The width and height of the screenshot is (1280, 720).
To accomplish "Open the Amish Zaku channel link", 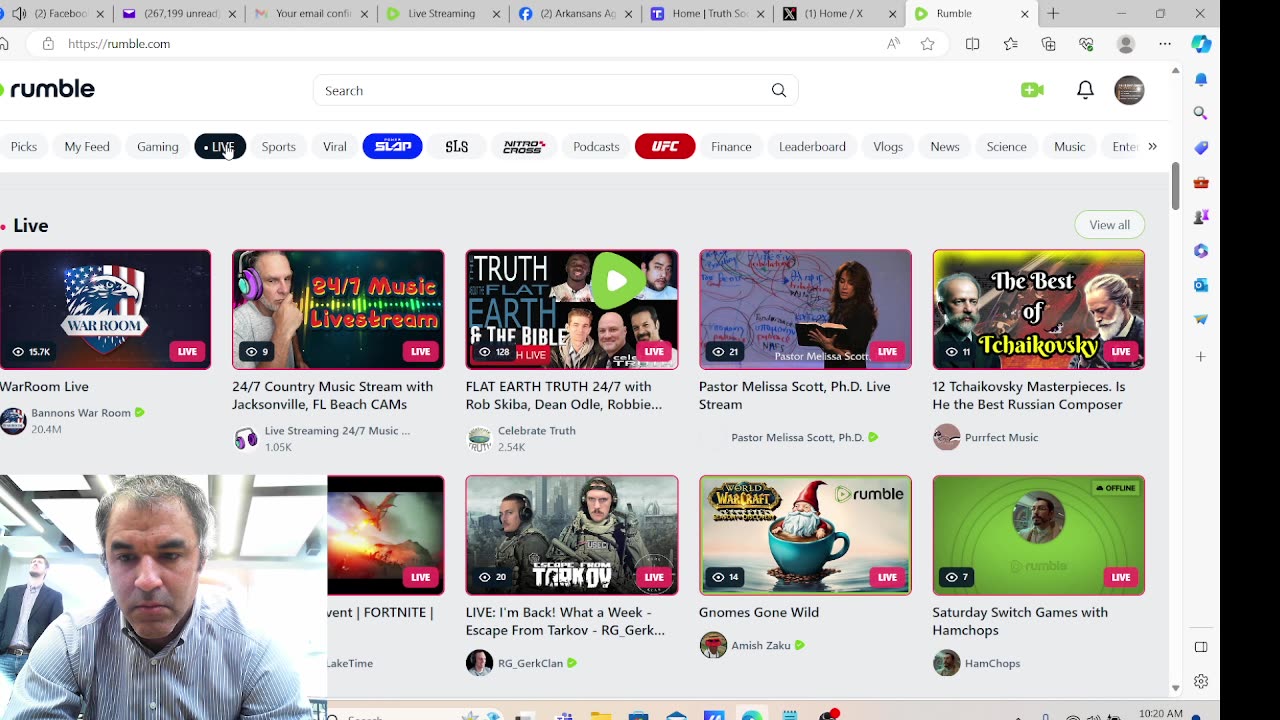I will (761, 645).
